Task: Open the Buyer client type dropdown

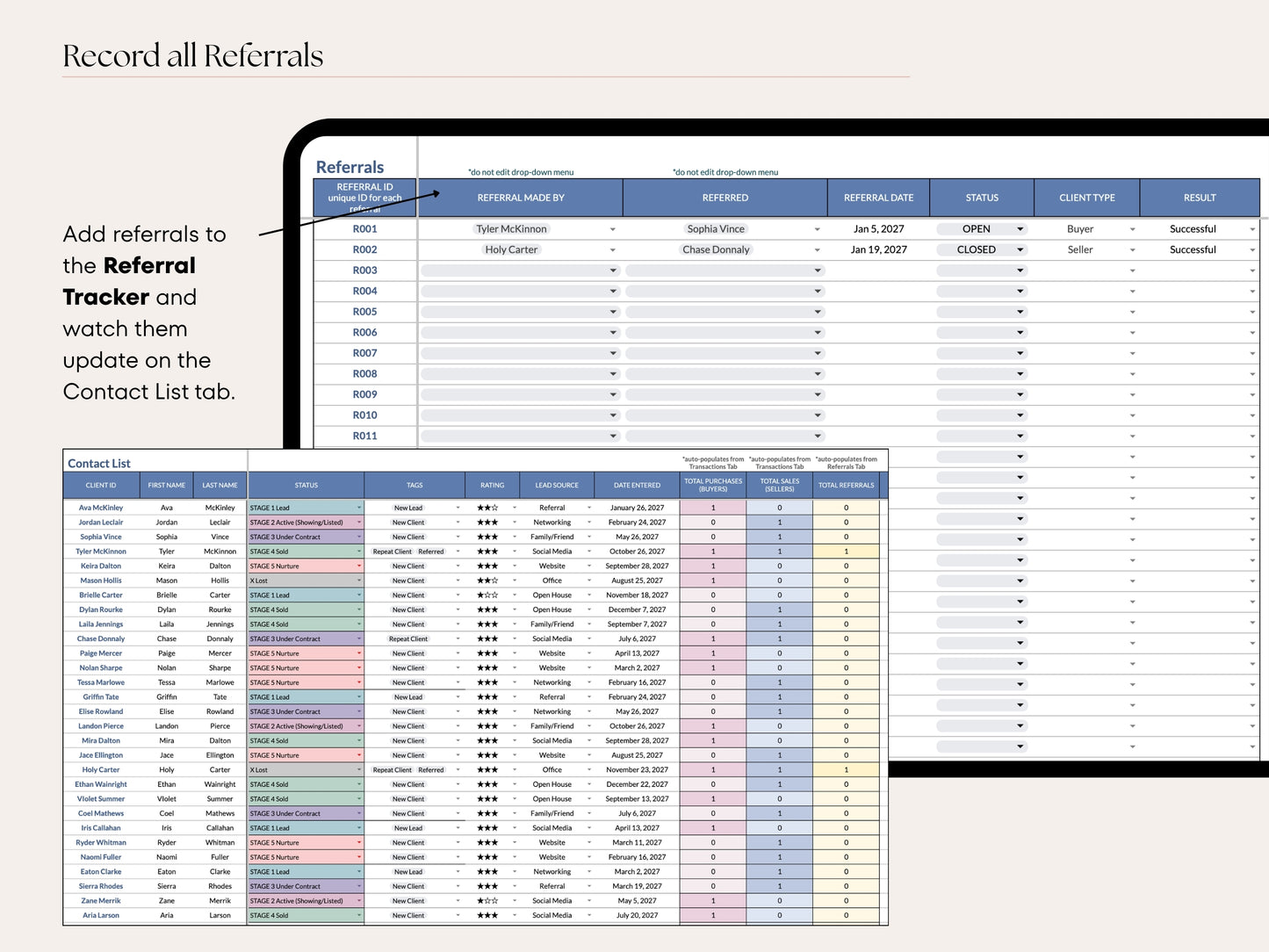Action: [x=1132, y=229]
